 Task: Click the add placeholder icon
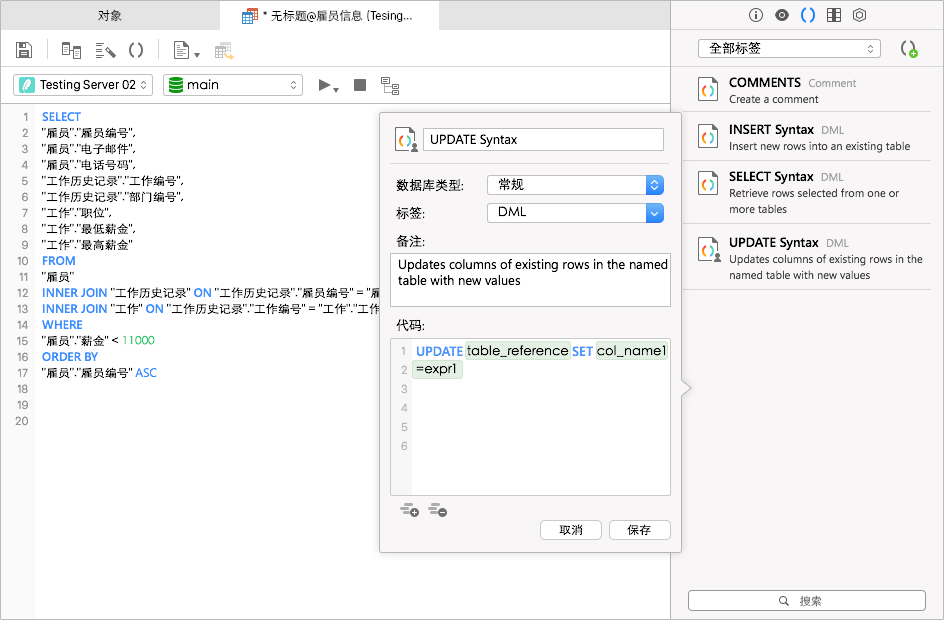409,510
